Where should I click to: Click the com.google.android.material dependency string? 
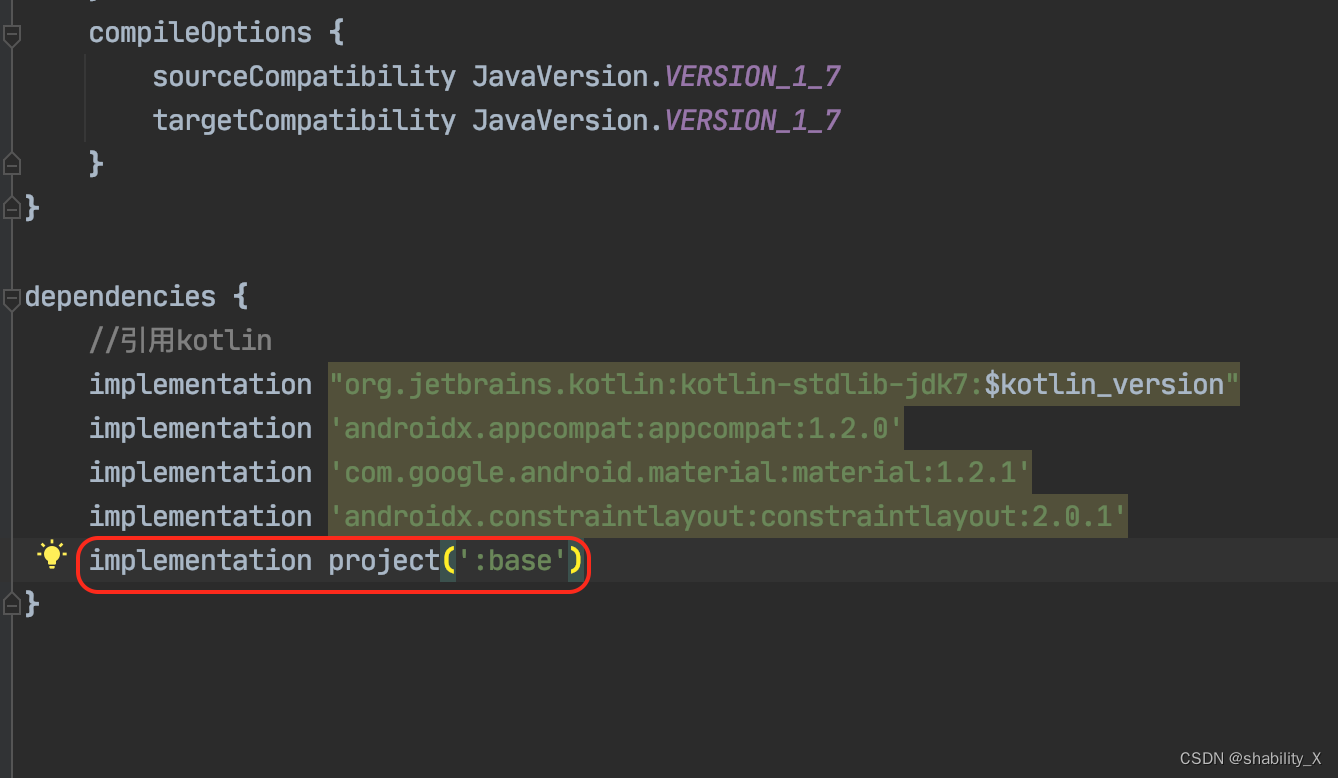tap(680, 472)
